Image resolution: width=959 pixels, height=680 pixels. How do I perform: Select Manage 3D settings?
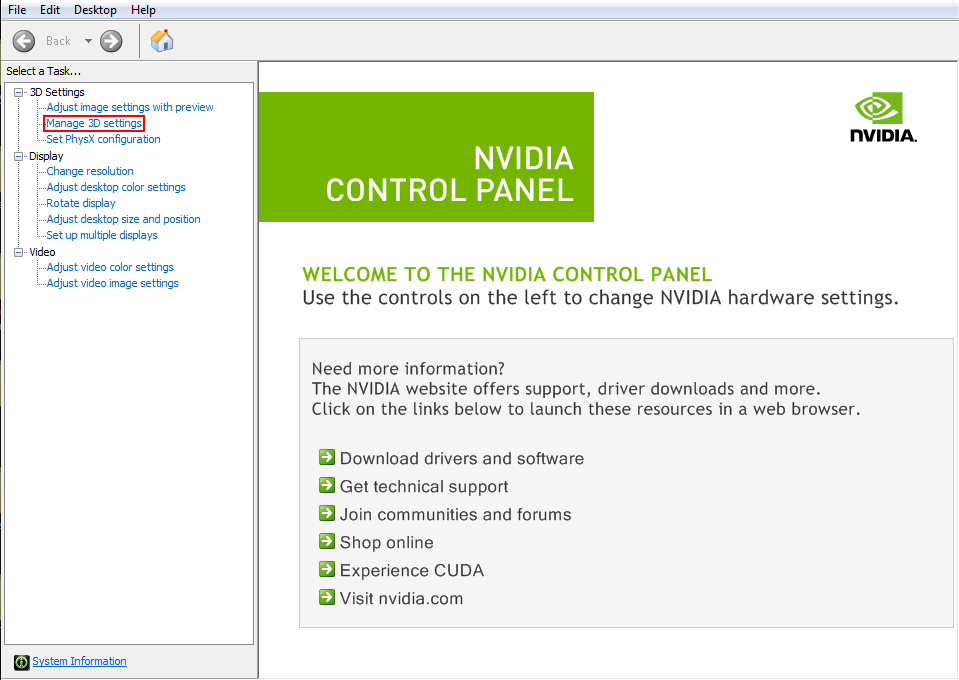click(94, 123)
